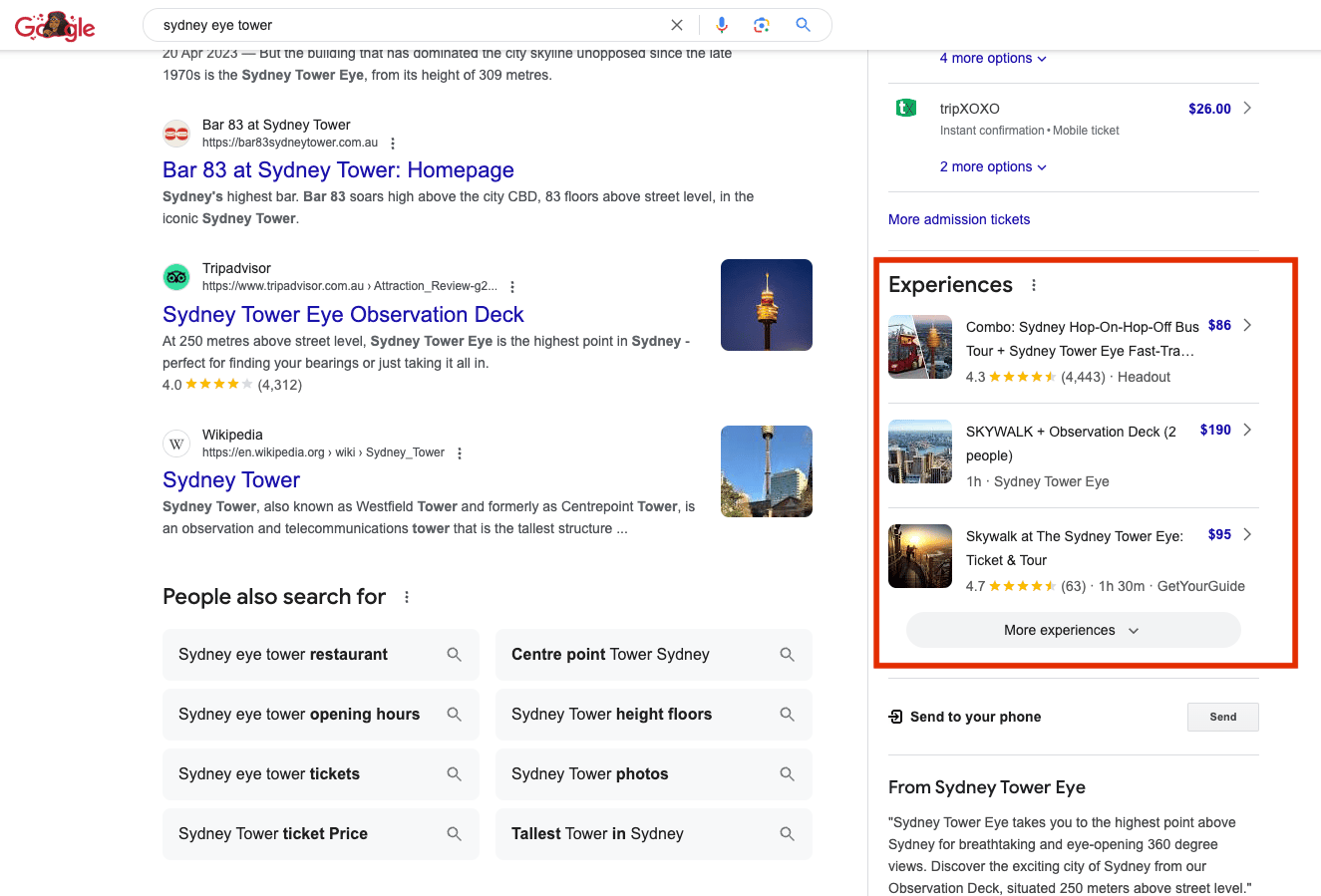Click Send to your phone icon

point(895,717)
